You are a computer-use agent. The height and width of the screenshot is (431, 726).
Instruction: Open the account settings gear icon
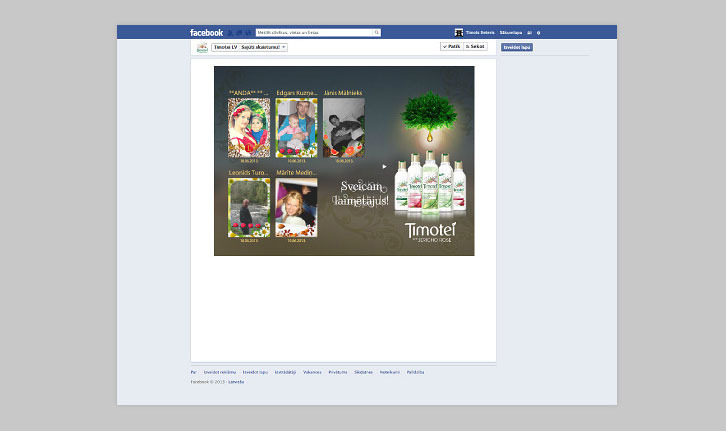click(538, 33)
